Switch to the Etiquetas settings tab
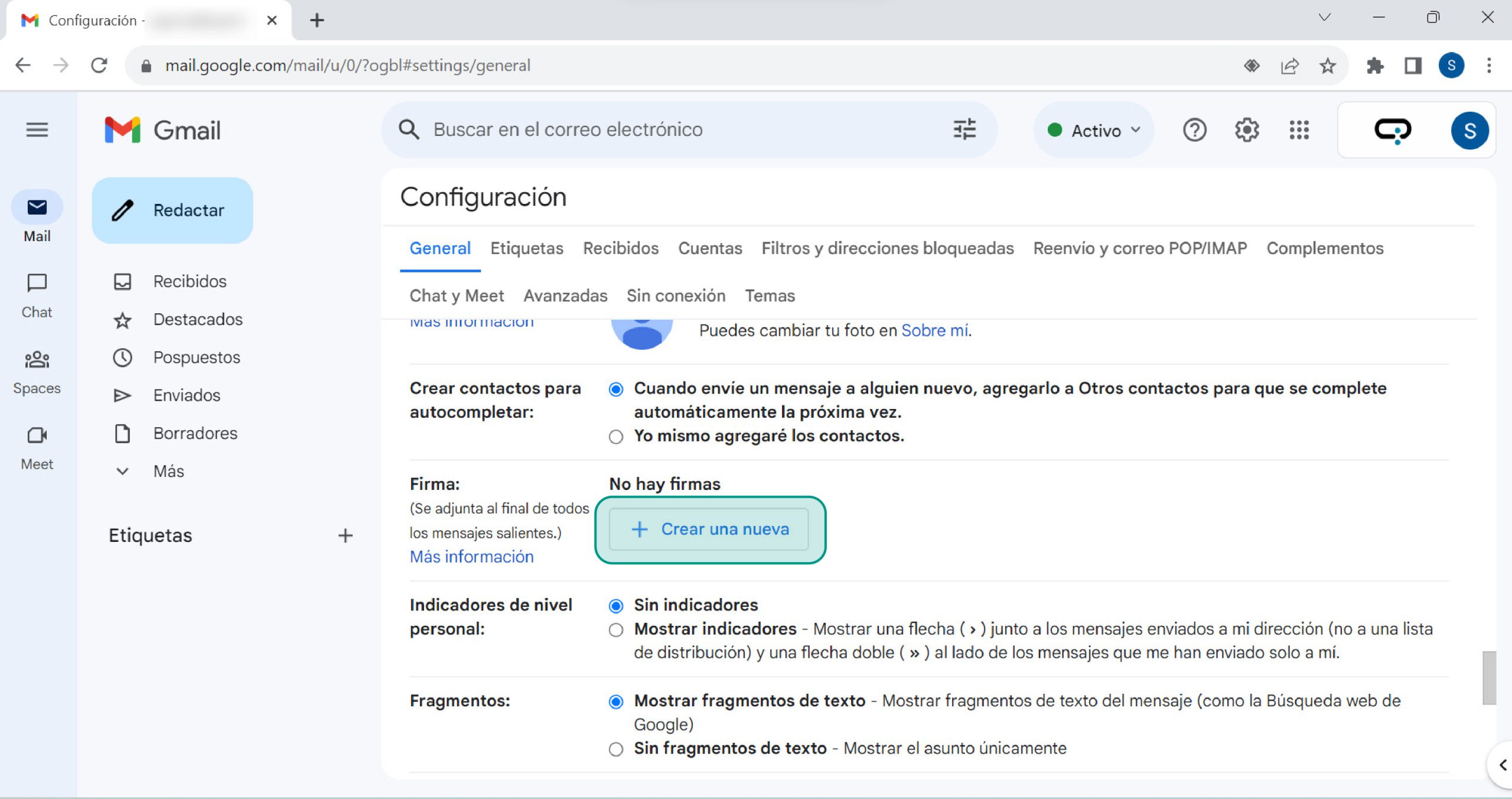The width and height of the screenshot is (1512, 799). click(x=526, y=248)
